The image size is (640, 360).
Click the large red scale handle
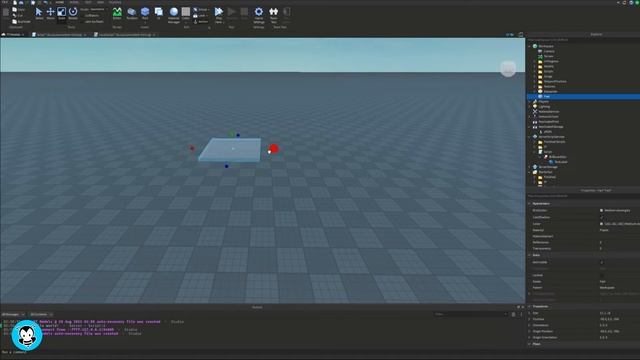coord(273,149)
